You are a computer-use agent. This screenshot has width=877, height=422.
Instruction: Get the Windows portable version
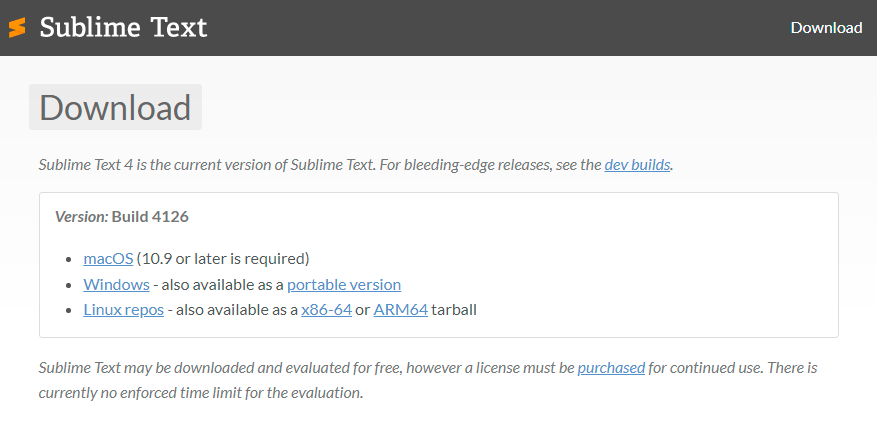pyautogui.click(x=343, y=284)
